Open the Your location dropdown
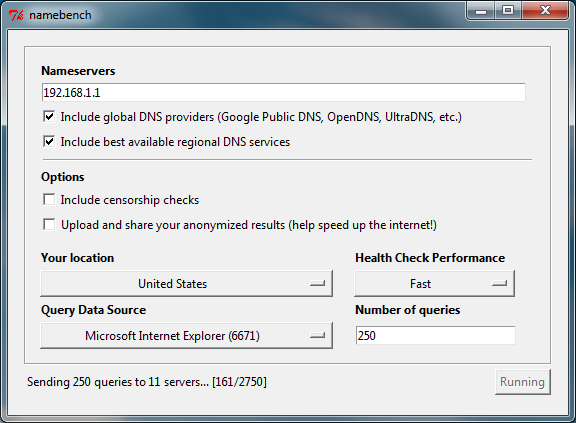This screenshot has width=576, height=423. [186, 283]
